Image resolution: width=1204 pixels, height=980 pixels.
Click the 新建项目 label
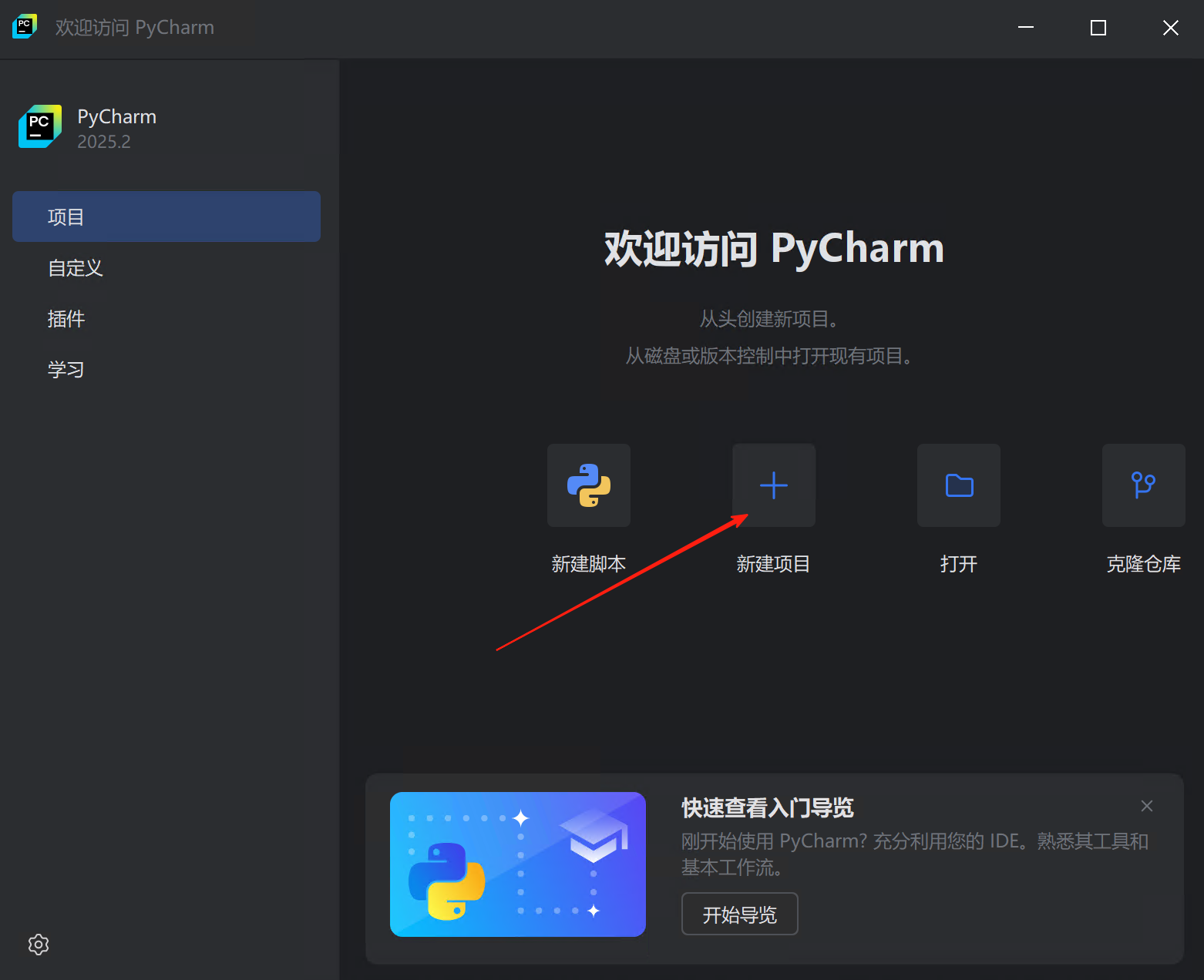pyautogui.click(x=772, y=563)
